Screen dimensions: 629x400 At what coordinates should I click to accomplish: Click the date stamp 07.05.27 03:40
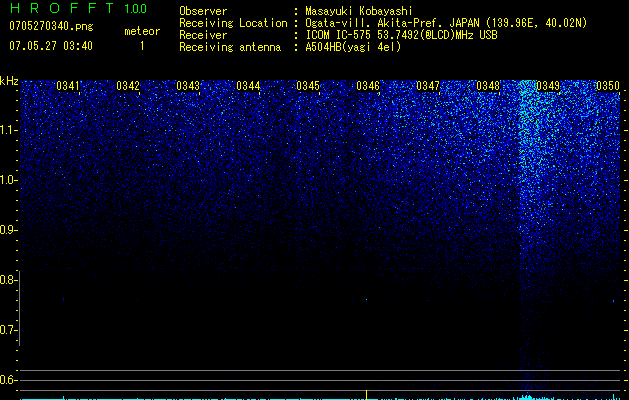point(51,46)
